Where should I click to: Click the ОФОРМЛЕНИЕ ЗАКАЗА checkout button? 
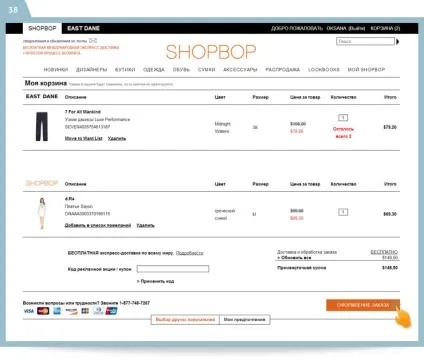pyautogui.click(x=363, y=305)
